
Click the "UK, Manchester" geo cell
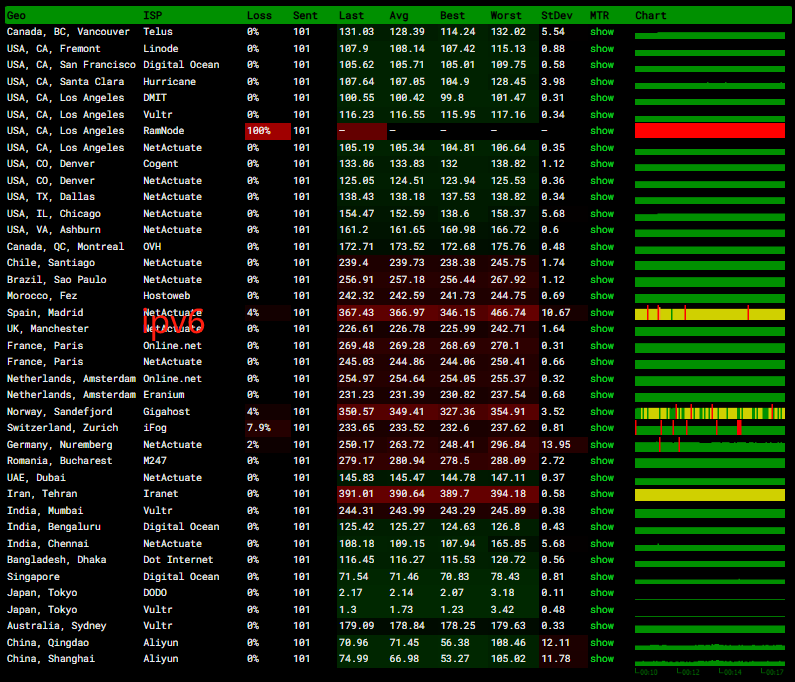tap(48, 329)
